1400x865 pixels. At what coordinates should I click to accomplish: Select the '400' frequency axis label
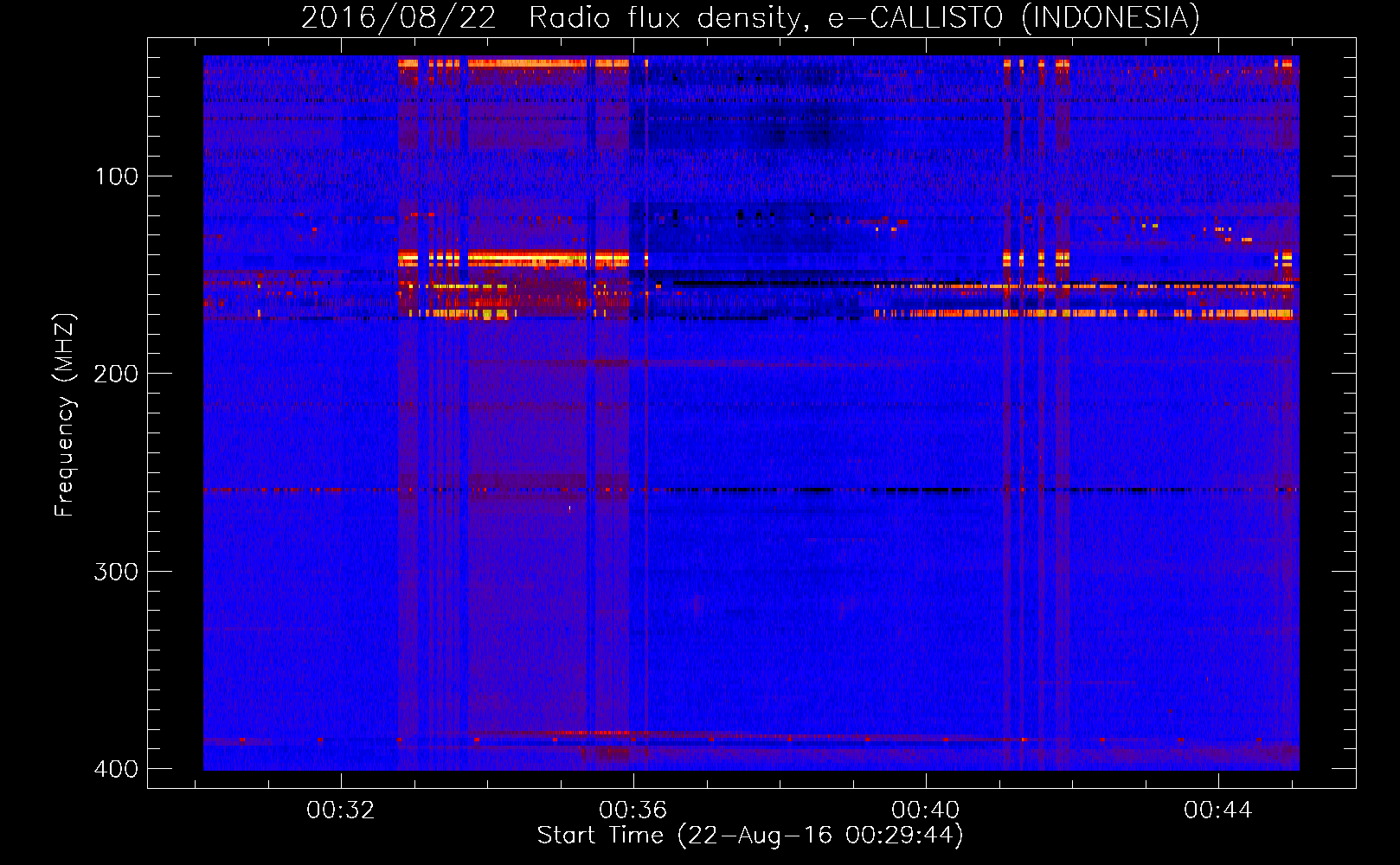coord(116,769)
